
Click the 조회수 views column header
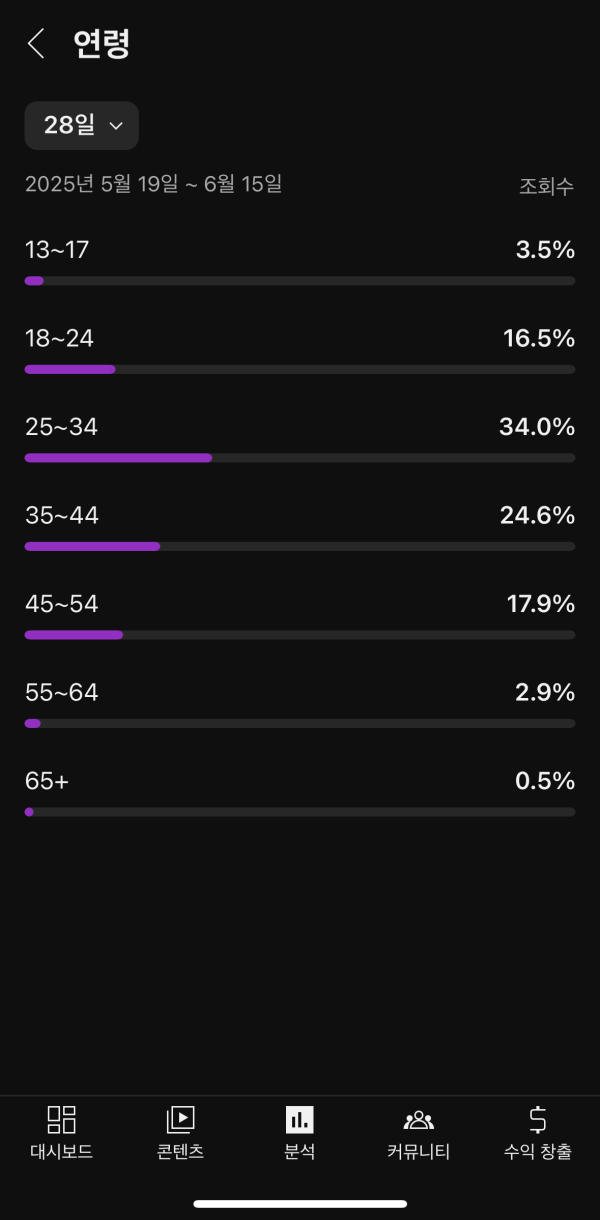tap(546, 186)
